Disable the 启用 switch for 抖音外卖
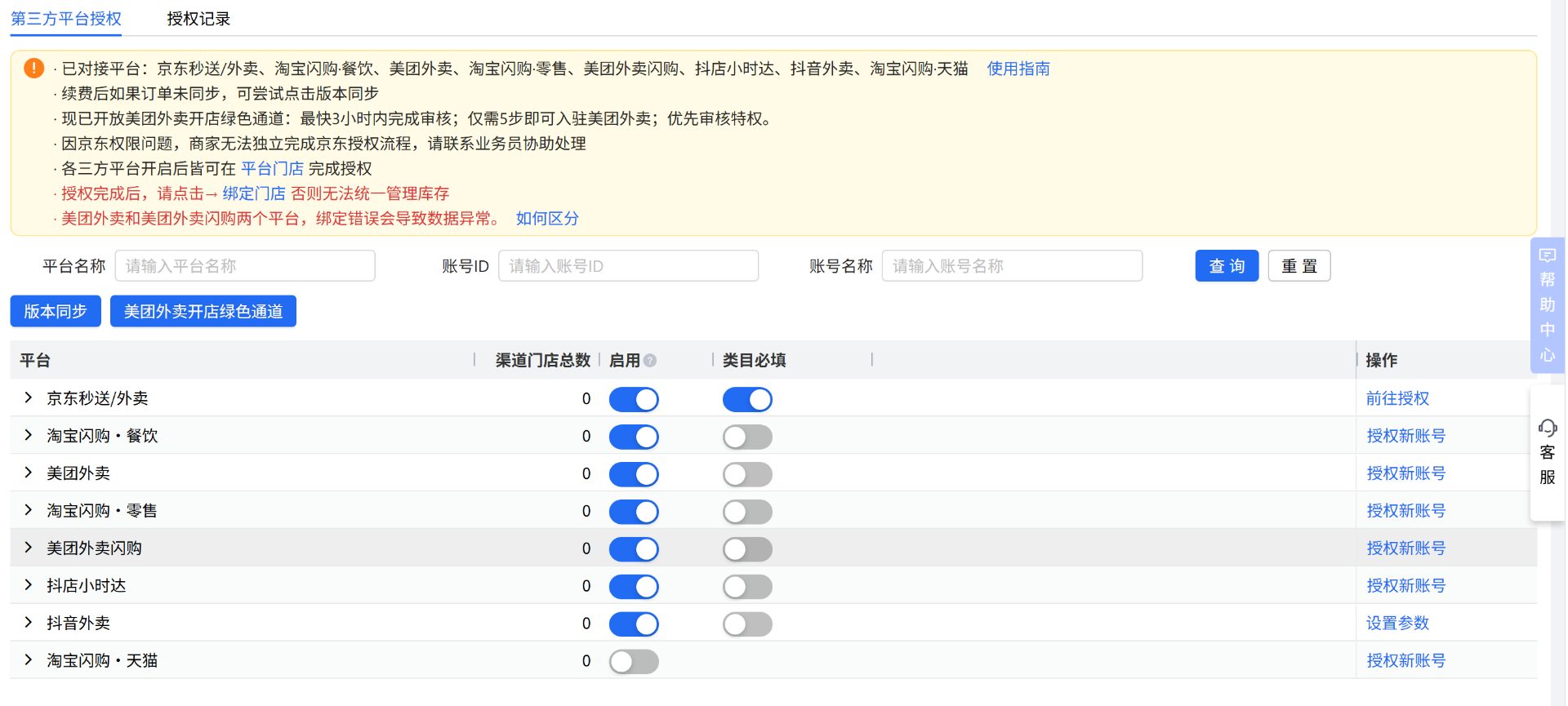 [x=634, y=624]
